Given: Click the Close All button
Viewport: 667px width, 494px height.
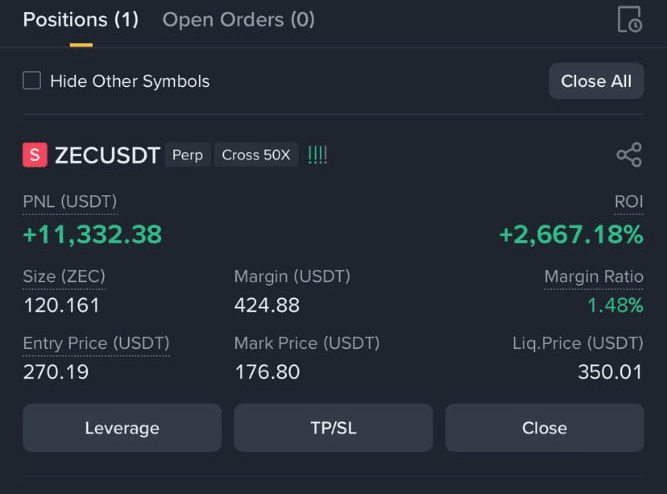Looking at the screenshot, I should pyautogui.click(x=596, y=81).
